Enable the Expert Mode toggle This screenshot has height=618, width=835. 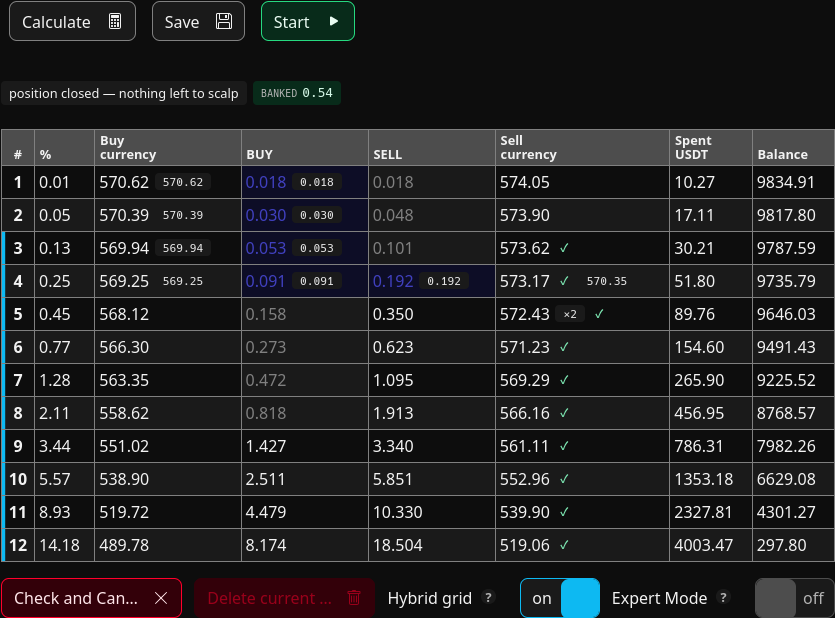coord(795,598)
